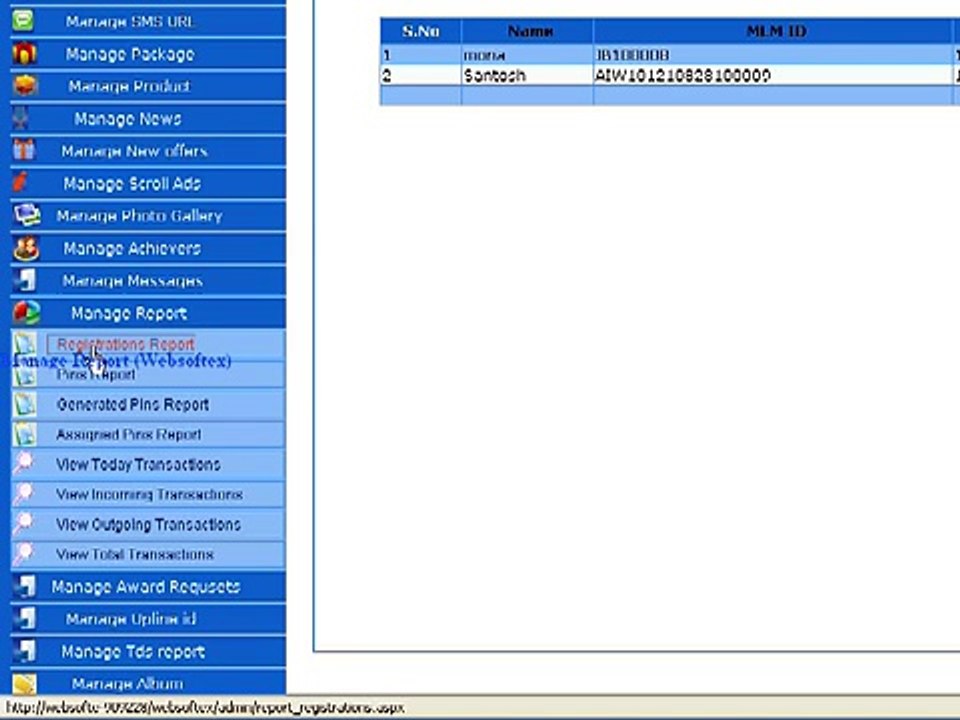
Task: Click the Manage Album folder icon
Action: (x=24, y=683)
